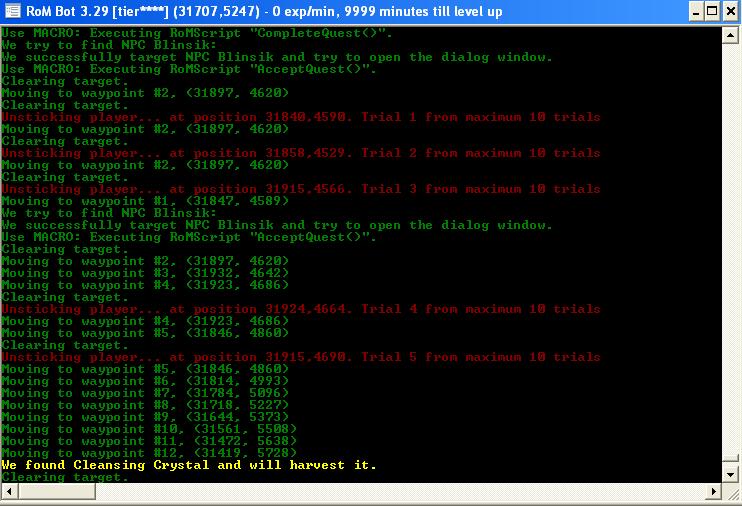Viewport: 742px width, 506px height.
Task: Click the horizontal scrollbar right arrow
Action: (x=712, y=492)
